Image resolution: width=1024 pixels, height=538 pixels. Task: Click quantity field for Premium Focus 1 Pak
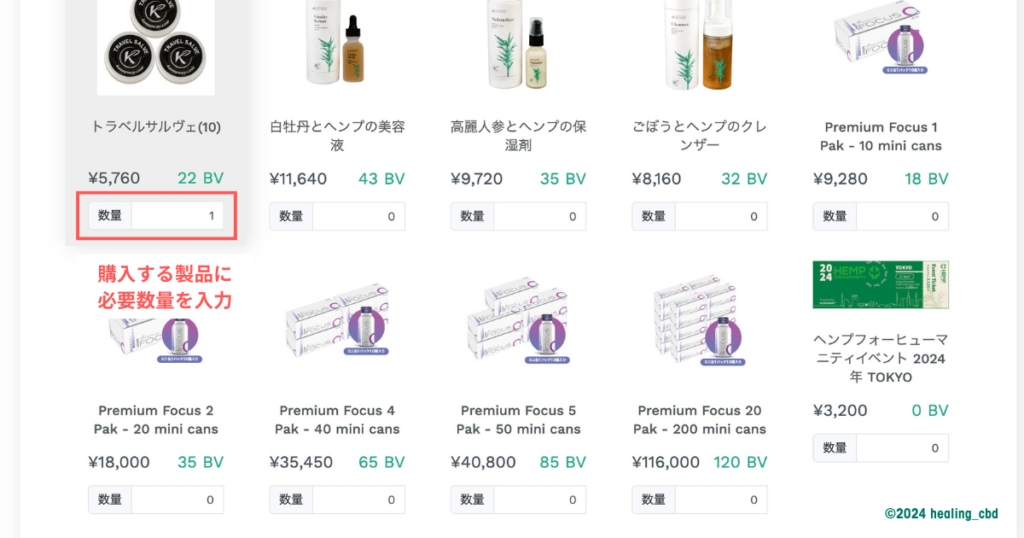pyautogui.click(x=902, y=216)
